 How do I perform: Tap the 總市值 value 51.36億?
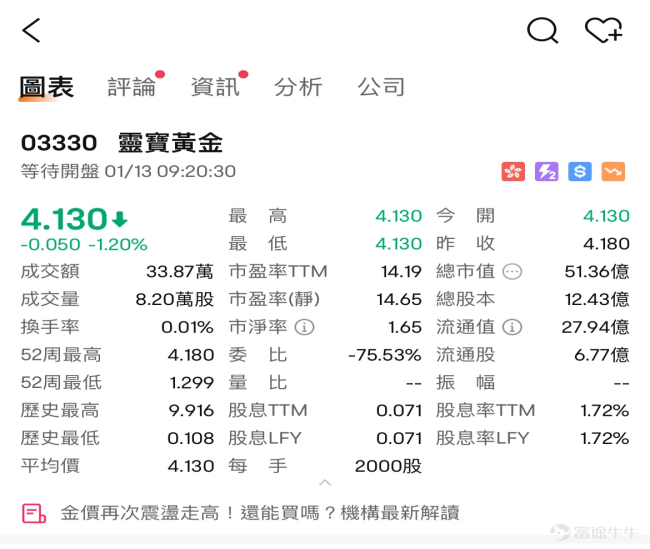tap(597, 272)
